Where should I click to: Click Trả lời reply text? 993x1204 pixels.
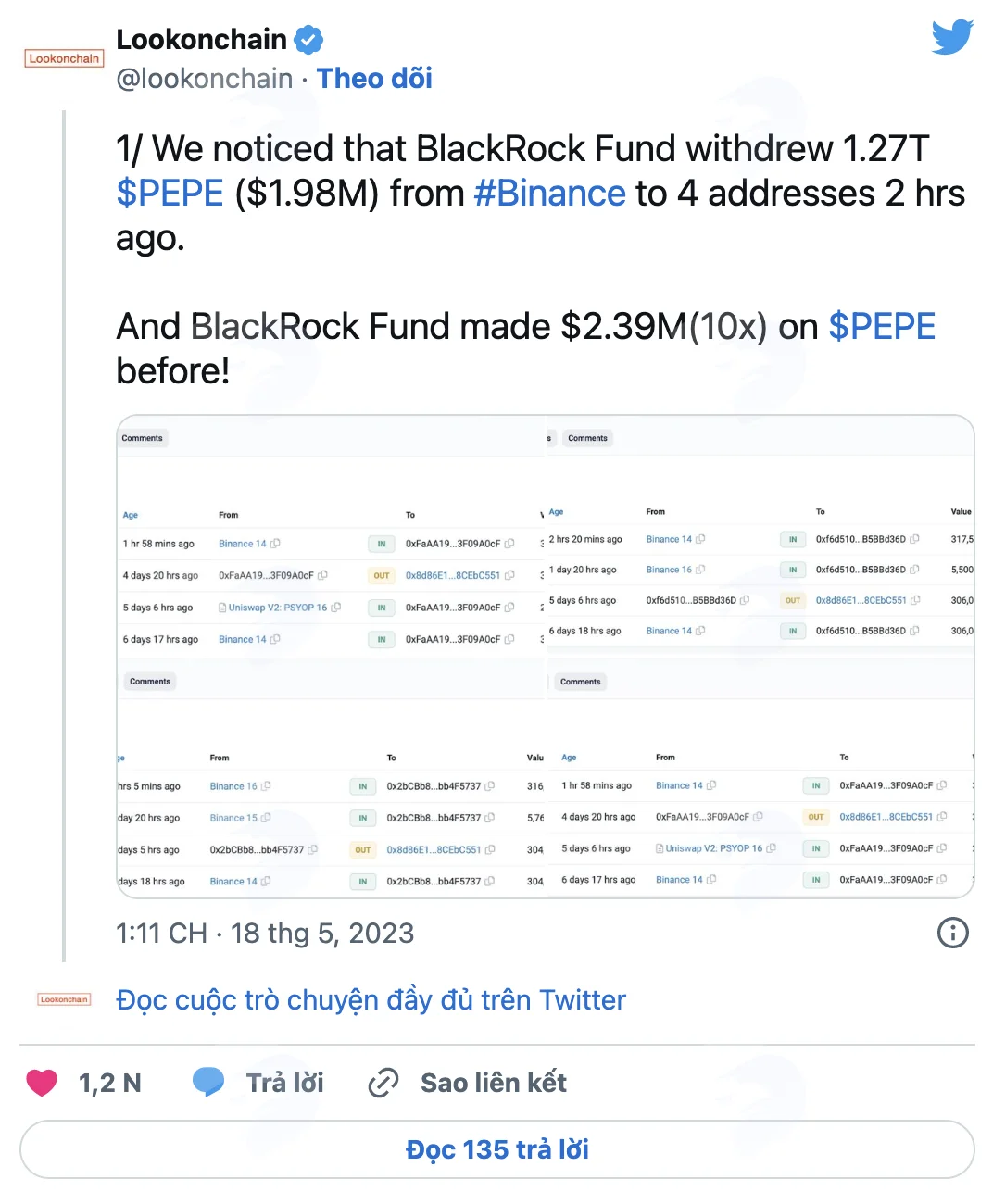(284, 1083)
